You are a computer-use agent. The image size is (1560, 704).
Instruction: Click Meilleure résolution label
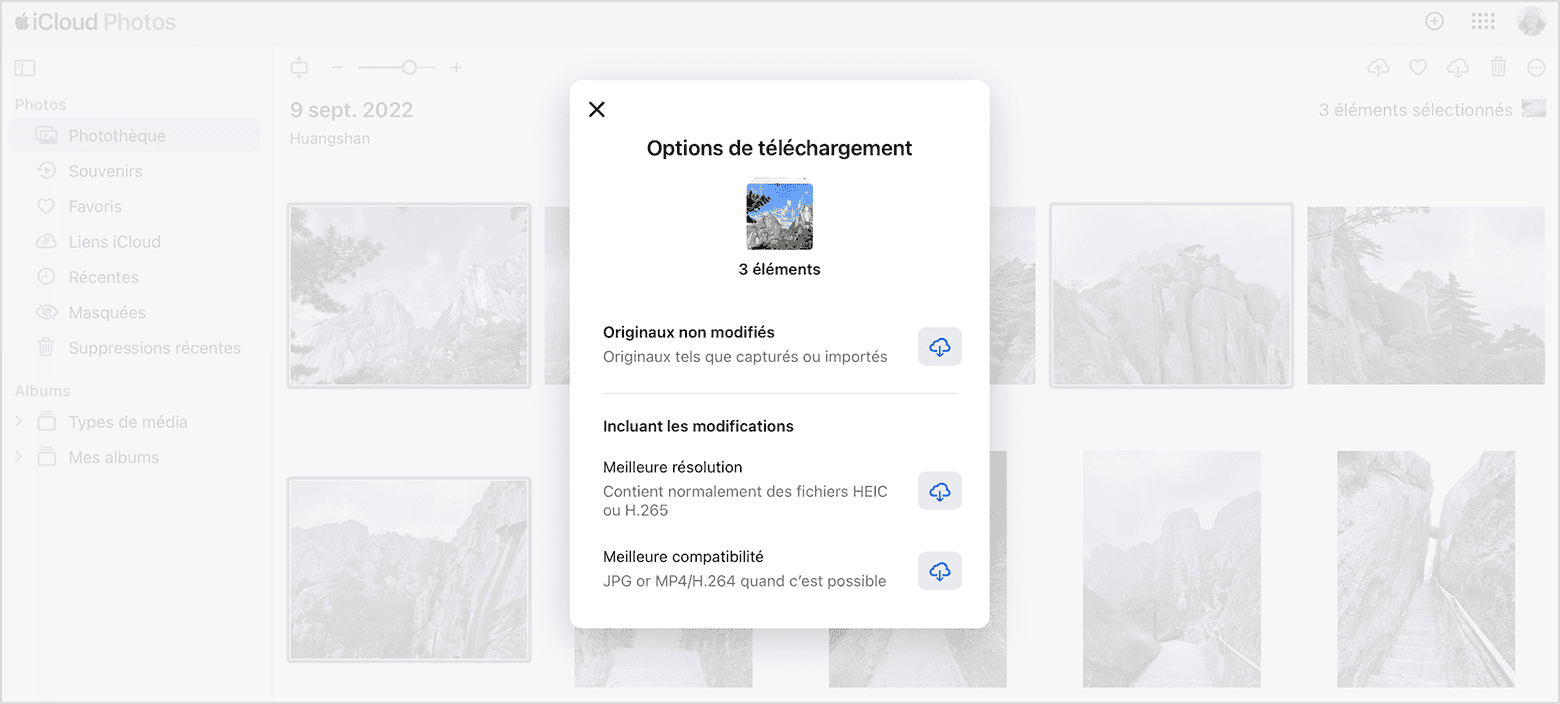[x=673, y=467]
